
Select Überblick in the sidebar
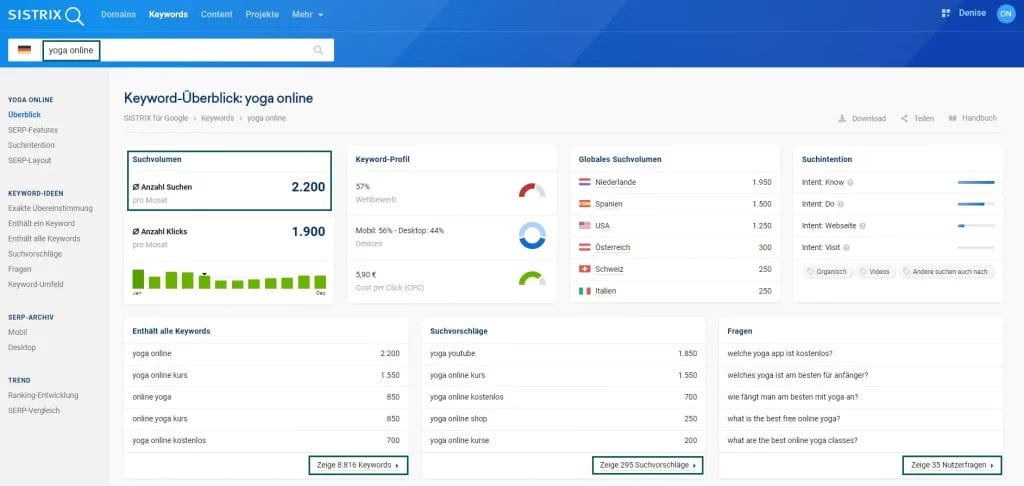[24, 114]
